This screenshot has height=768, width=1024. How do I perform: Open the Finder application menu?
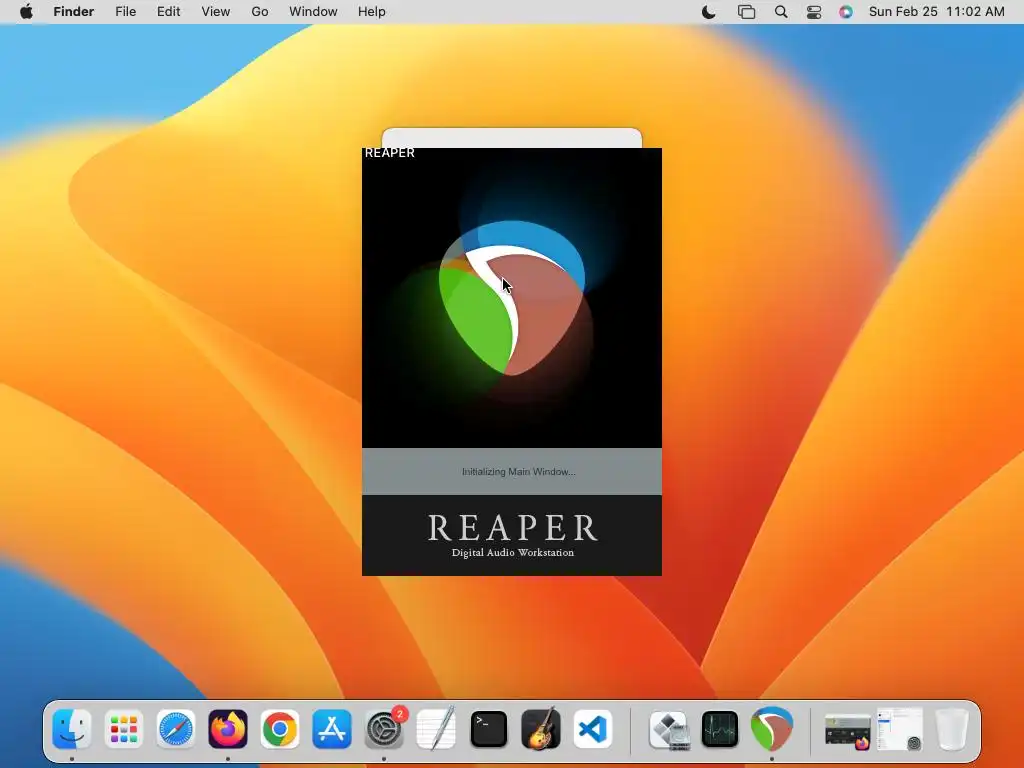(74, 12)
